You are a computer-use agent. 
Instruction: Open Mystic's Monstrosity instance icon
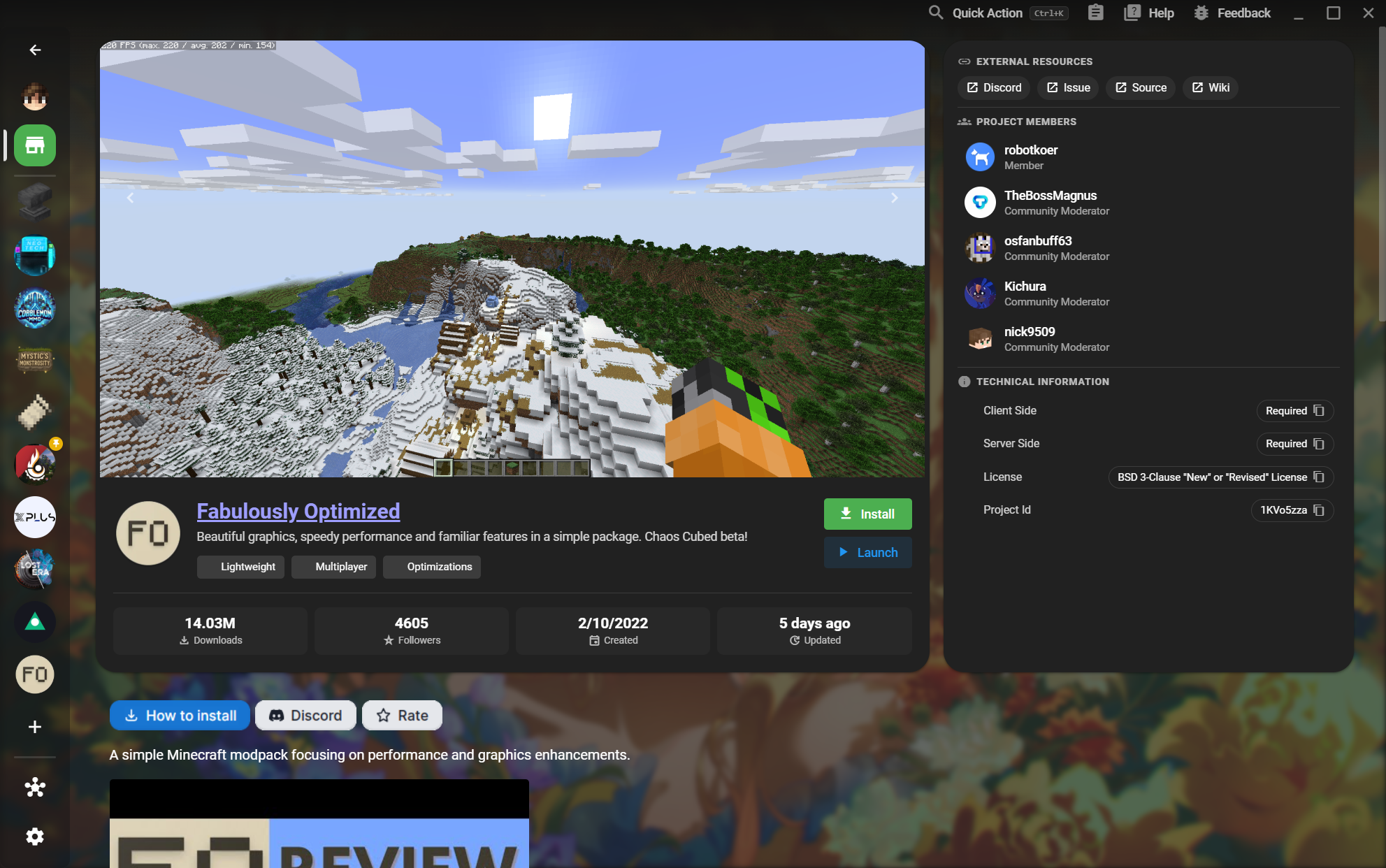(x=35, y=360)
